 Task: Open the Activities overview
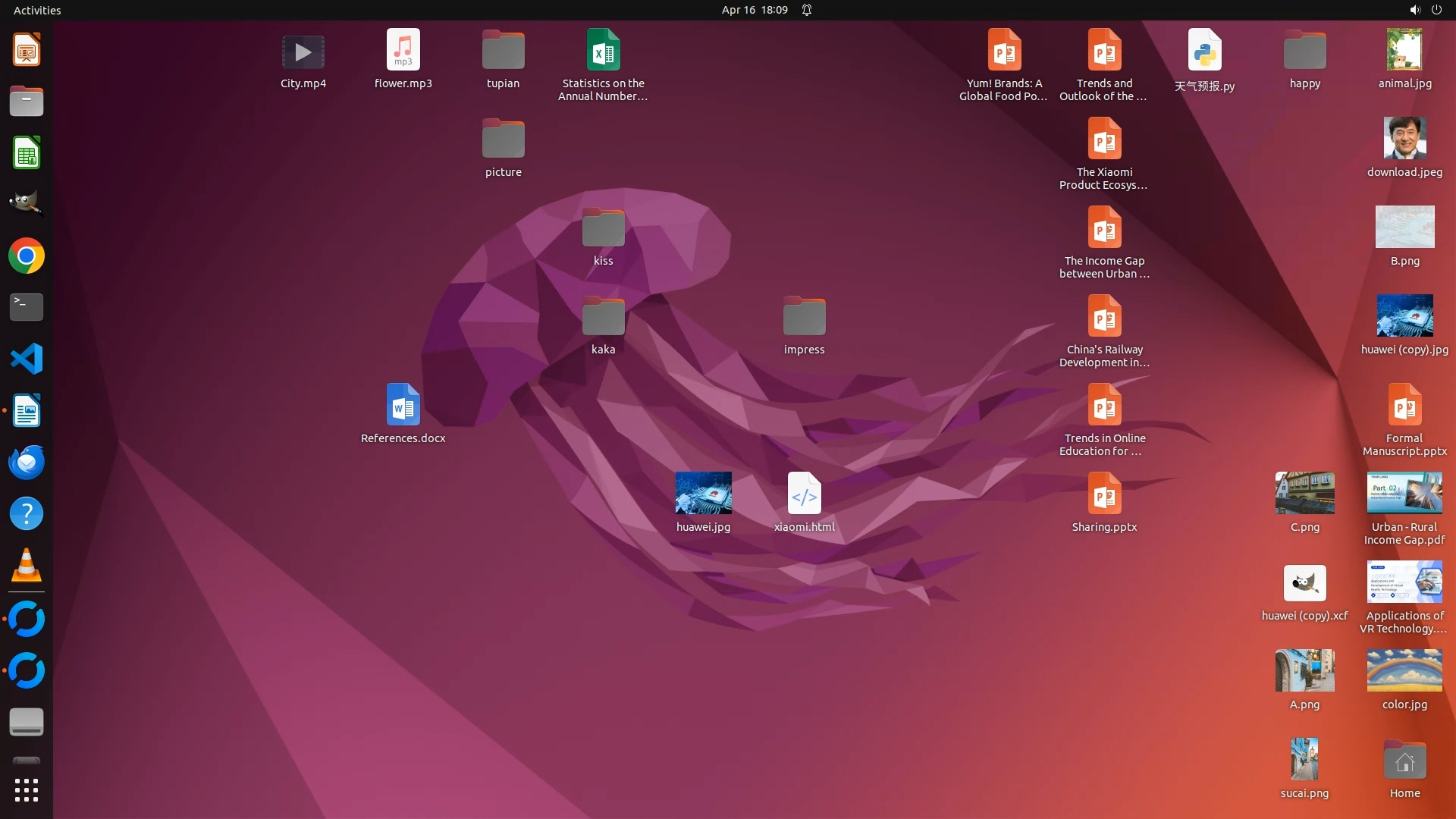(x=37, y=10)
